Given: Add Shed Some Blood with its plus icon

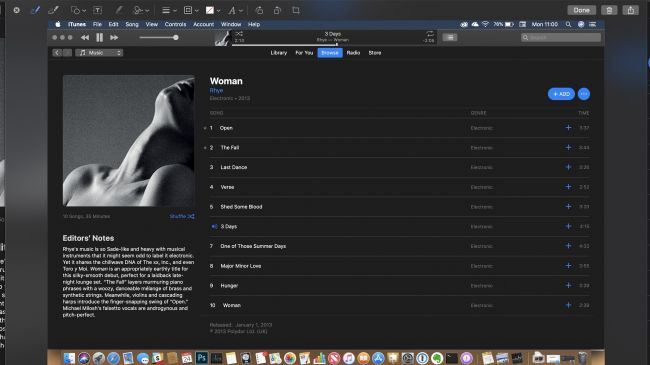Looking at the screenshot, I should [568, 206].
